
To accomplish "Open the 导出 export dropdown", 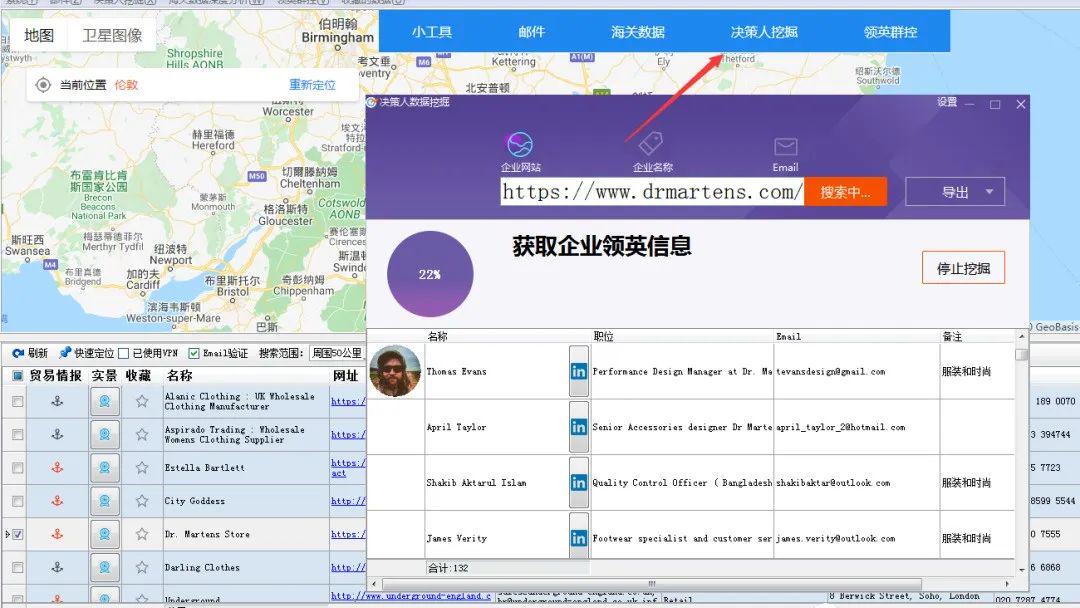I will [x=955, y=191].
